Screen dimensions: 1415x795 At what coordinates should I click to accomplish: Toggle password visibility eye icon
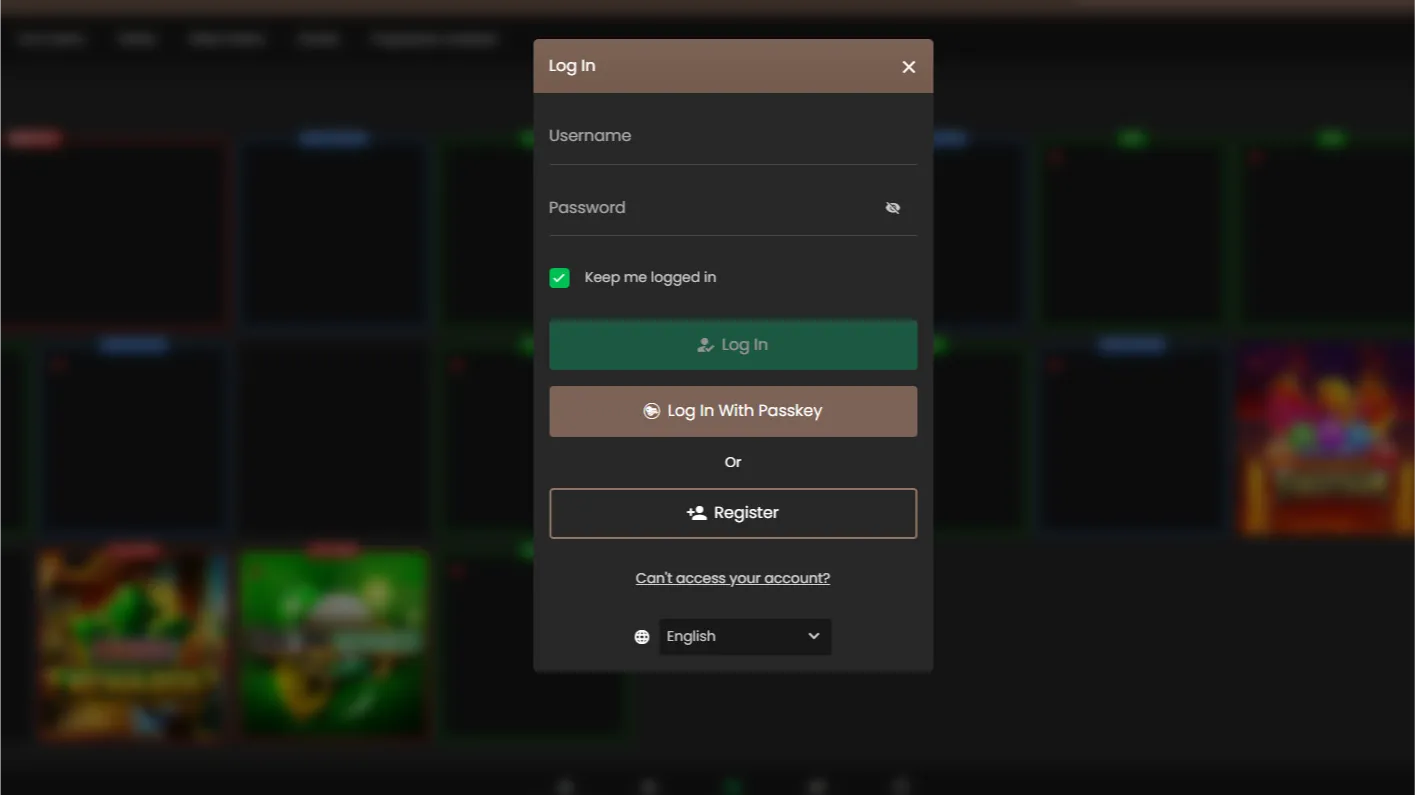click(893, 208)
